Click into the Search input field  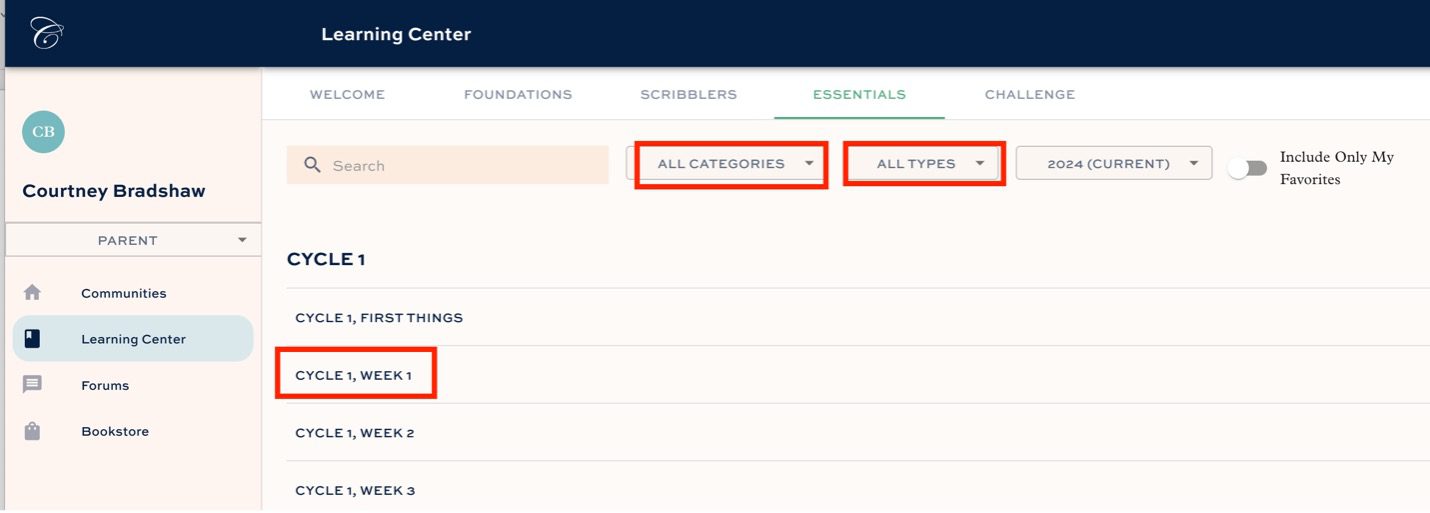pos(460,165)
